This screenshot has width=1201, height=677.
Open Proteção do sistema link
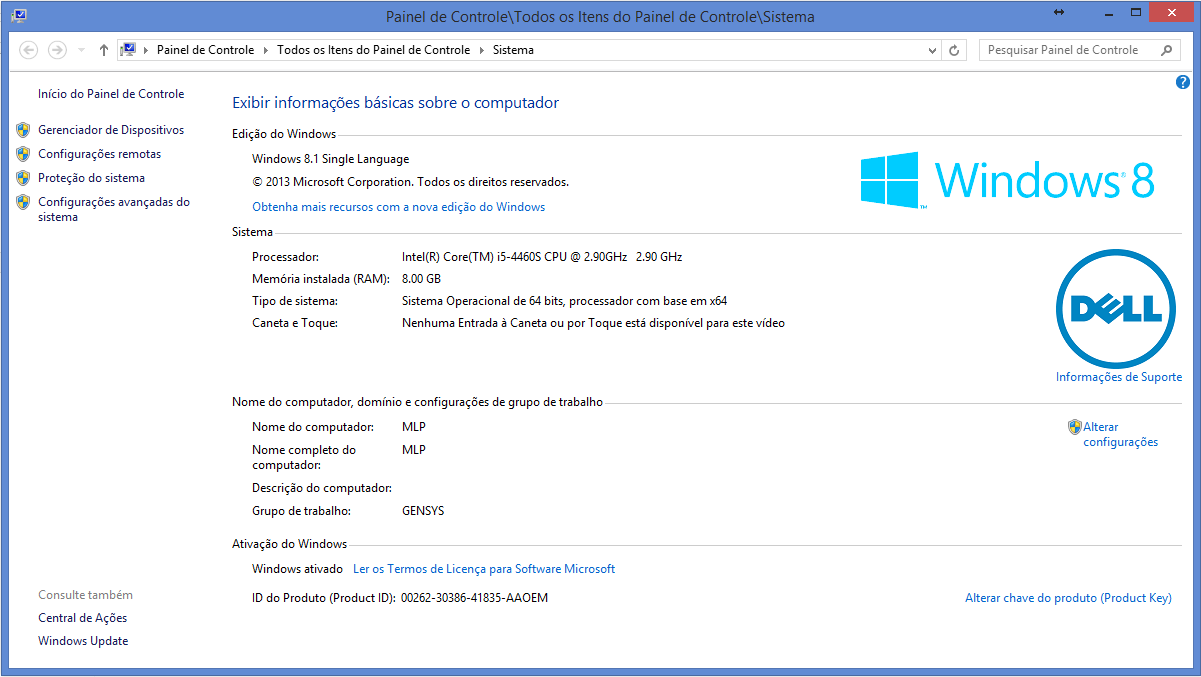[91, 178]
